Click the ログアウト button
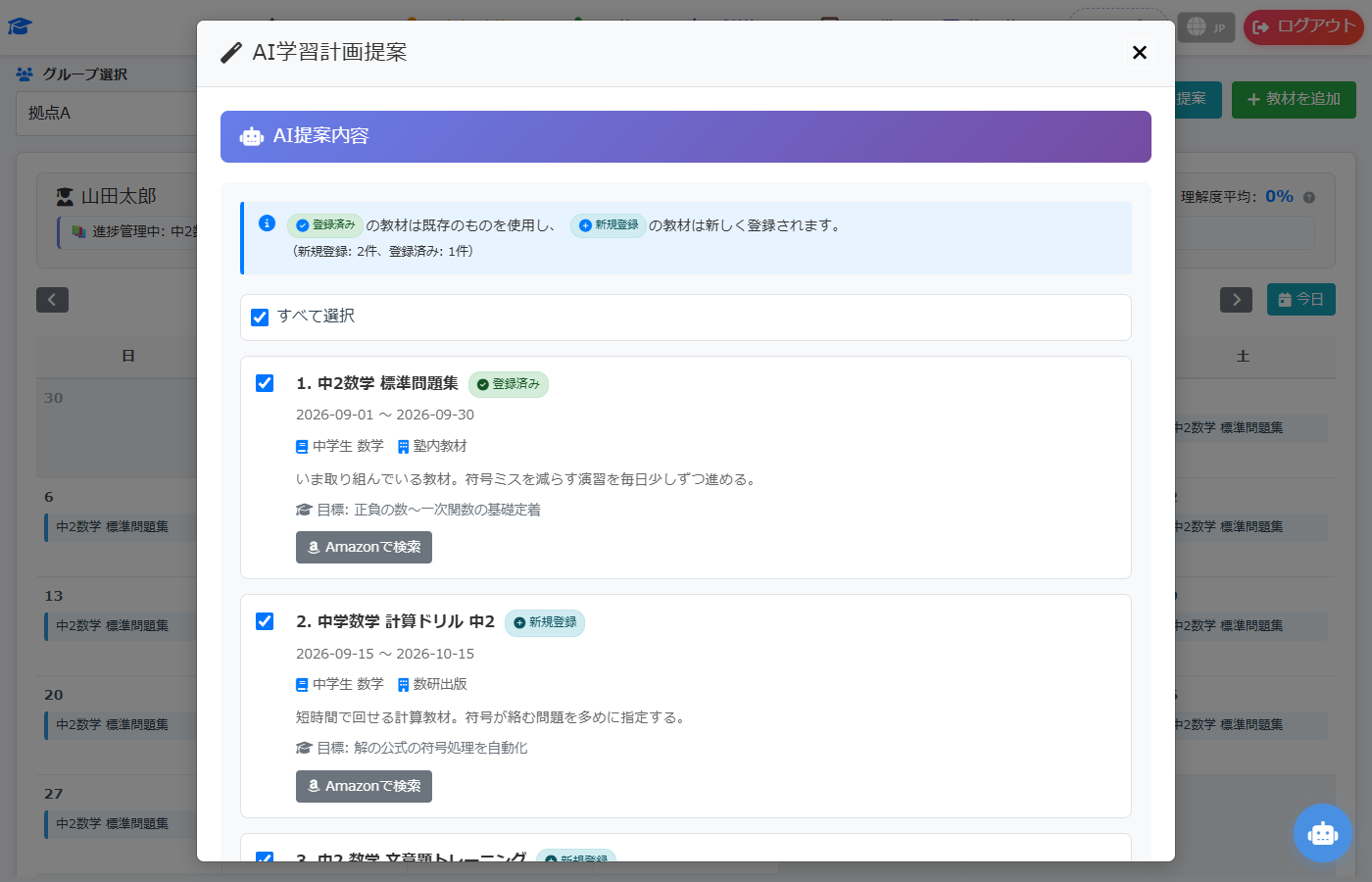 [1302, 26]
